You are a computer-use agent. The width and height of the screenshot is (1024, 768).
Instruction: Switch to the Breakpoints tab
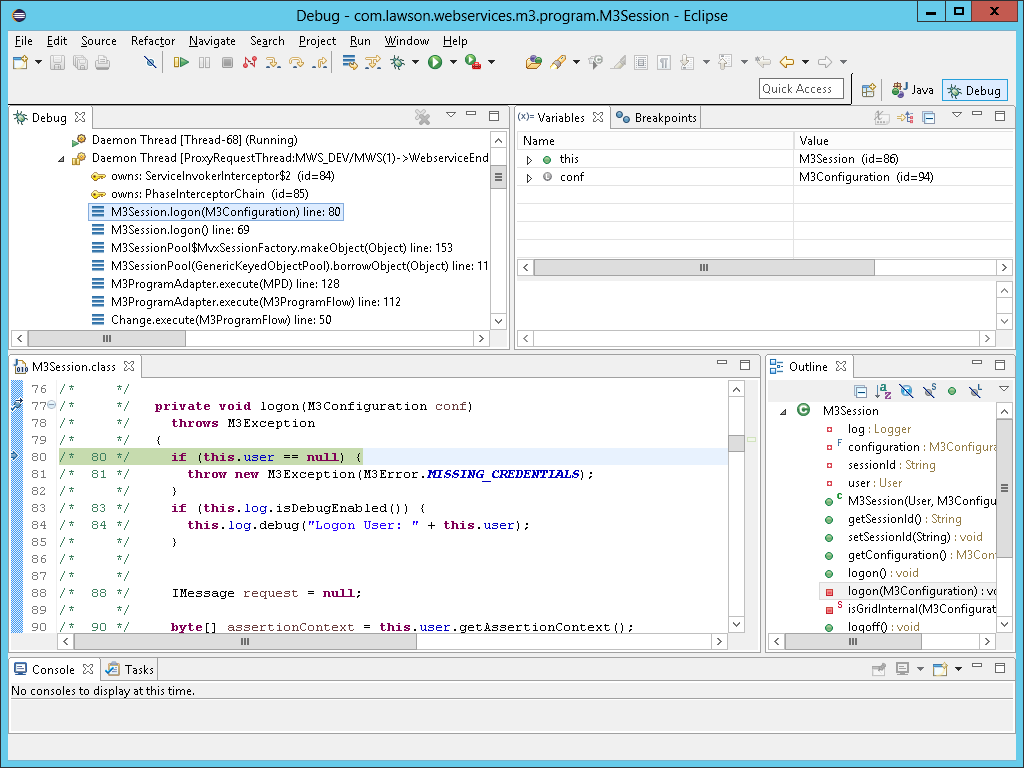tap(656, 118)
